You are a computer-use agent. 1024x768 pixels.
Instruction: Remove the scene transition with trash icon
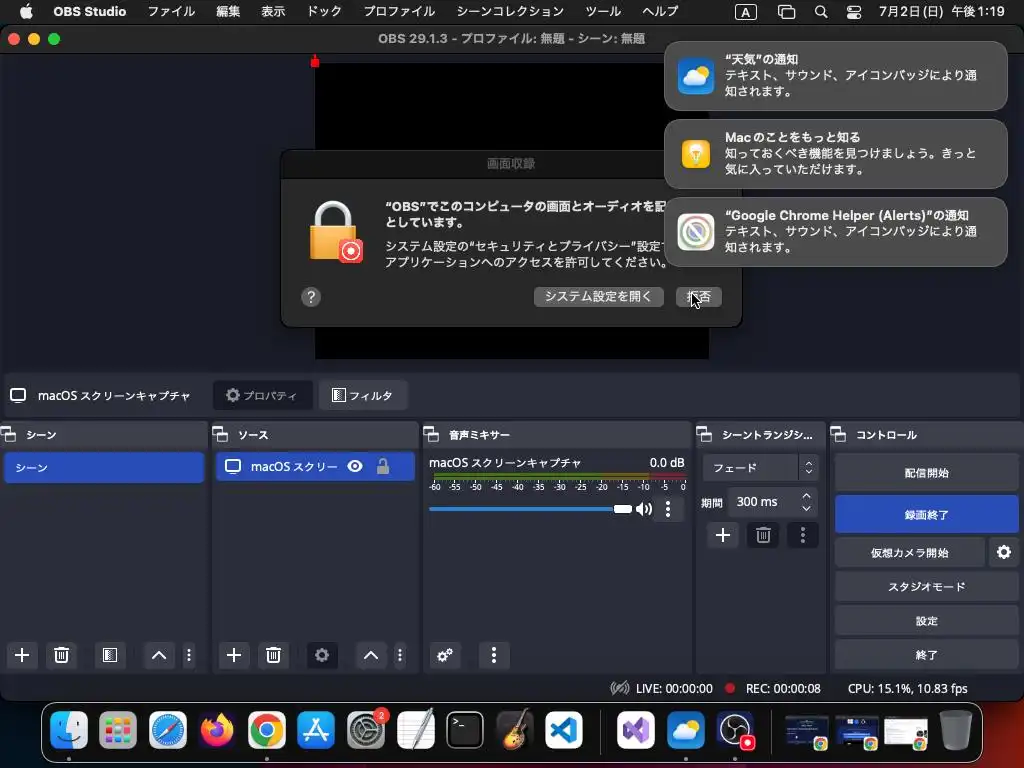pyautogui.click(x=763, y=536)
